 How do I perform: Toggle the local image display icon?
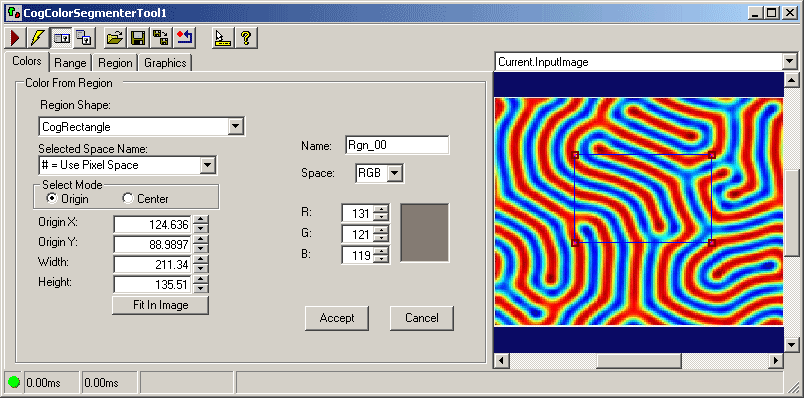tap(61, 38)
